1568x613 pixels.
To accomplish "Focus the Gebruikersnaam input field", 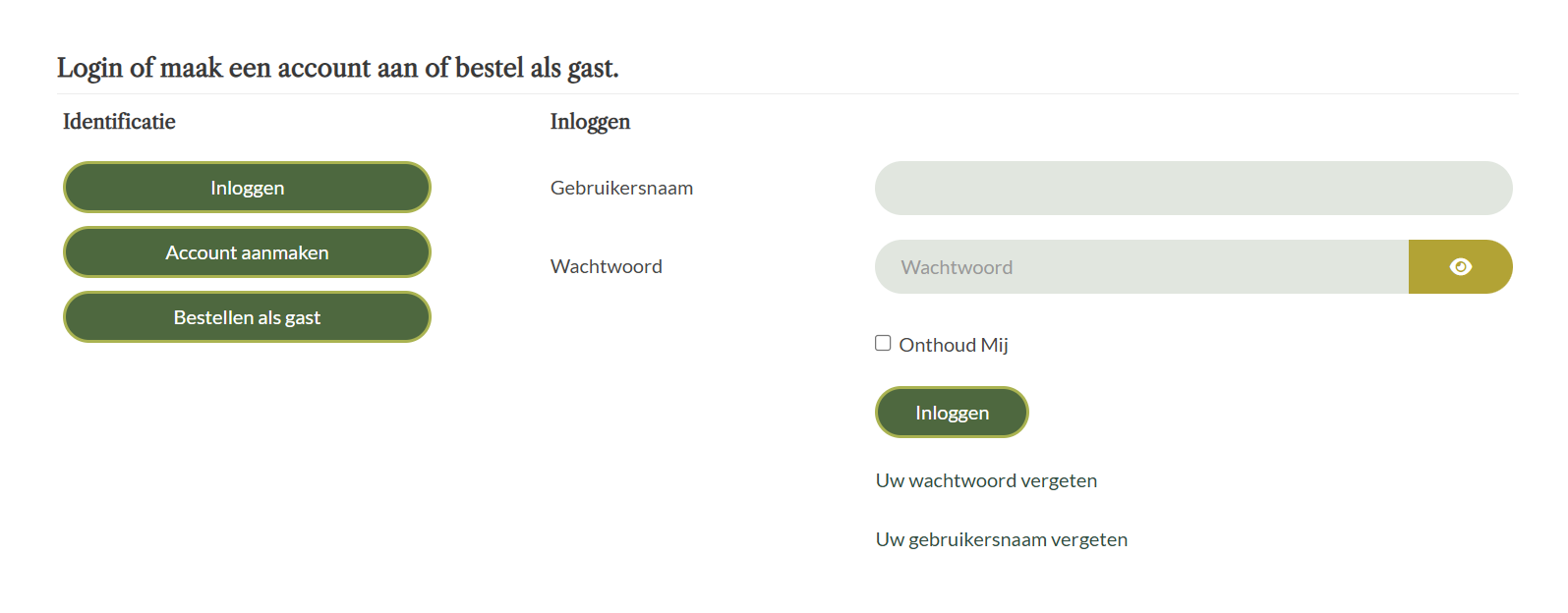I will click(x=1192, y=189).
